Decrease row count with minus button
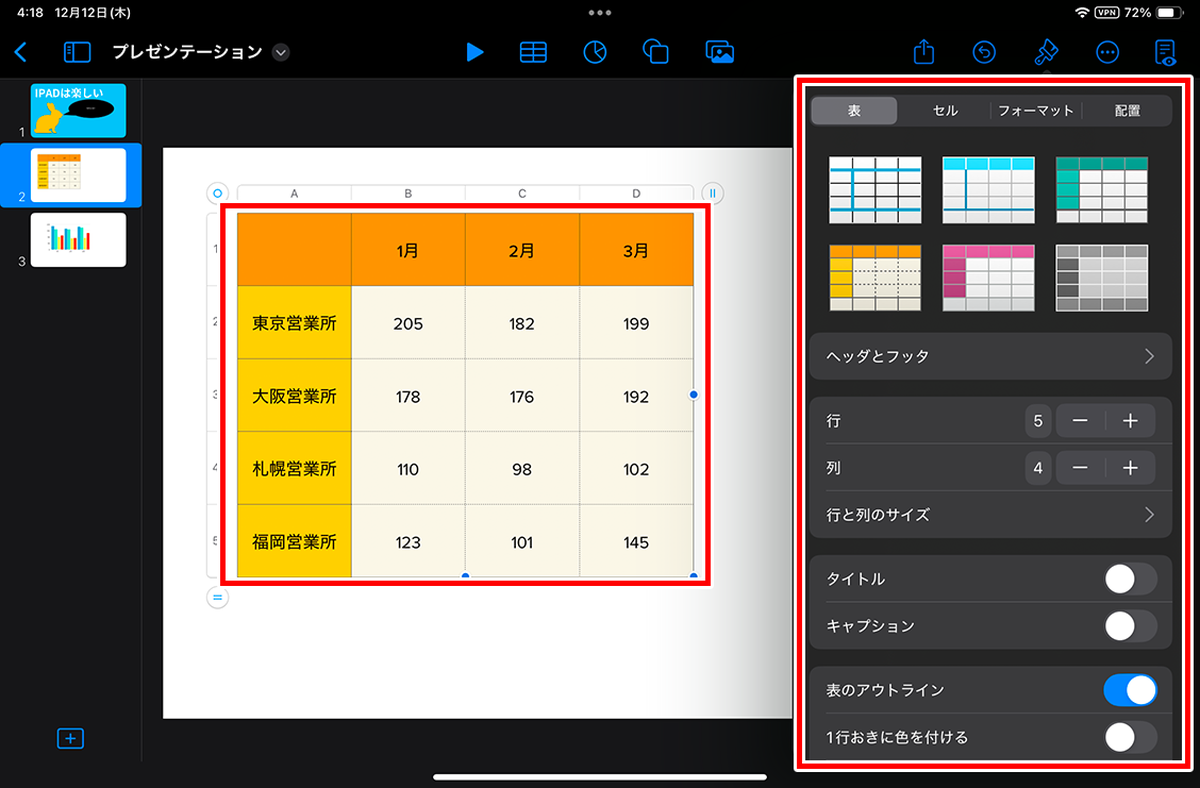Viewport: 1200px width, 788px height. click(x=1080, y=422)
